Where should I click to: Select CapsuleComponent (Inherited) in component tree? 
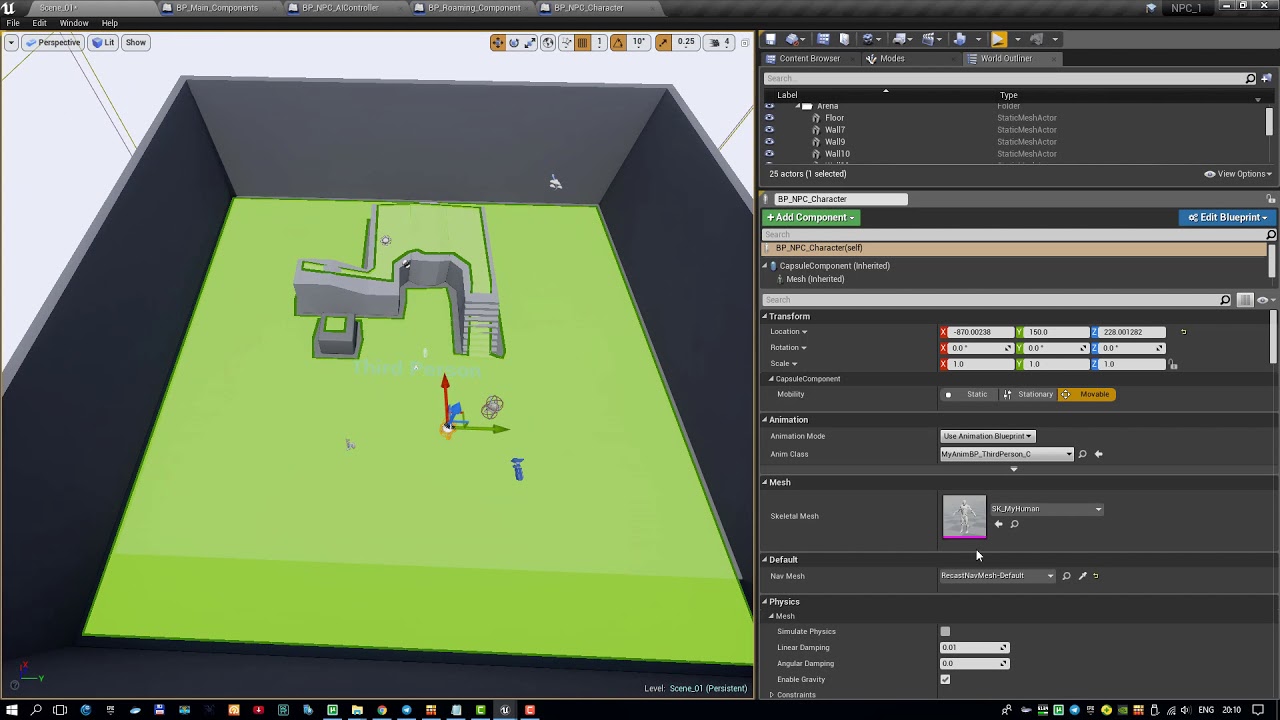click(x=834, y=266)
